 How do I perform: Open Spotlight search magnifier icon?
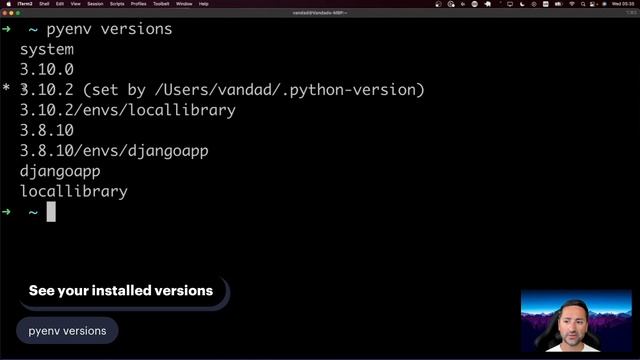pyautogui.click(x=583, y=4)
